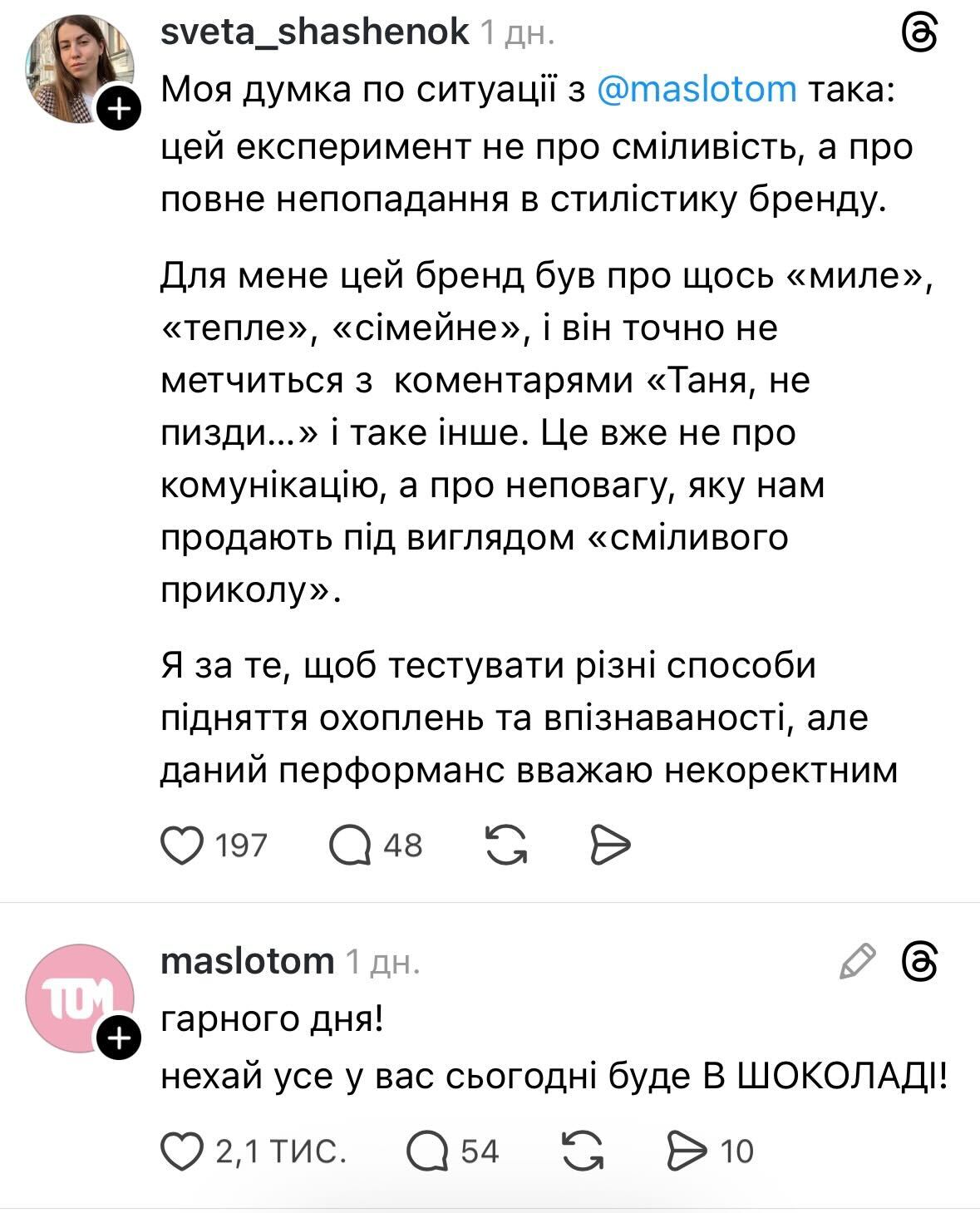Open the @maslotom mention link

[697, 88]
